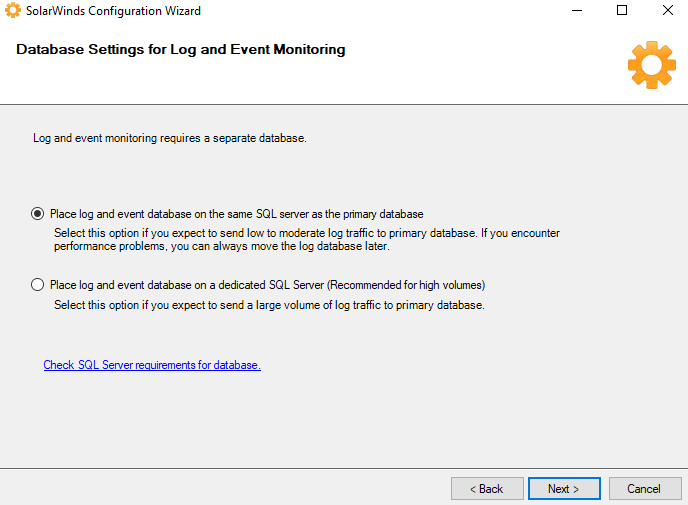Maximize the Configuration Wizard window

tap(622, 11)
